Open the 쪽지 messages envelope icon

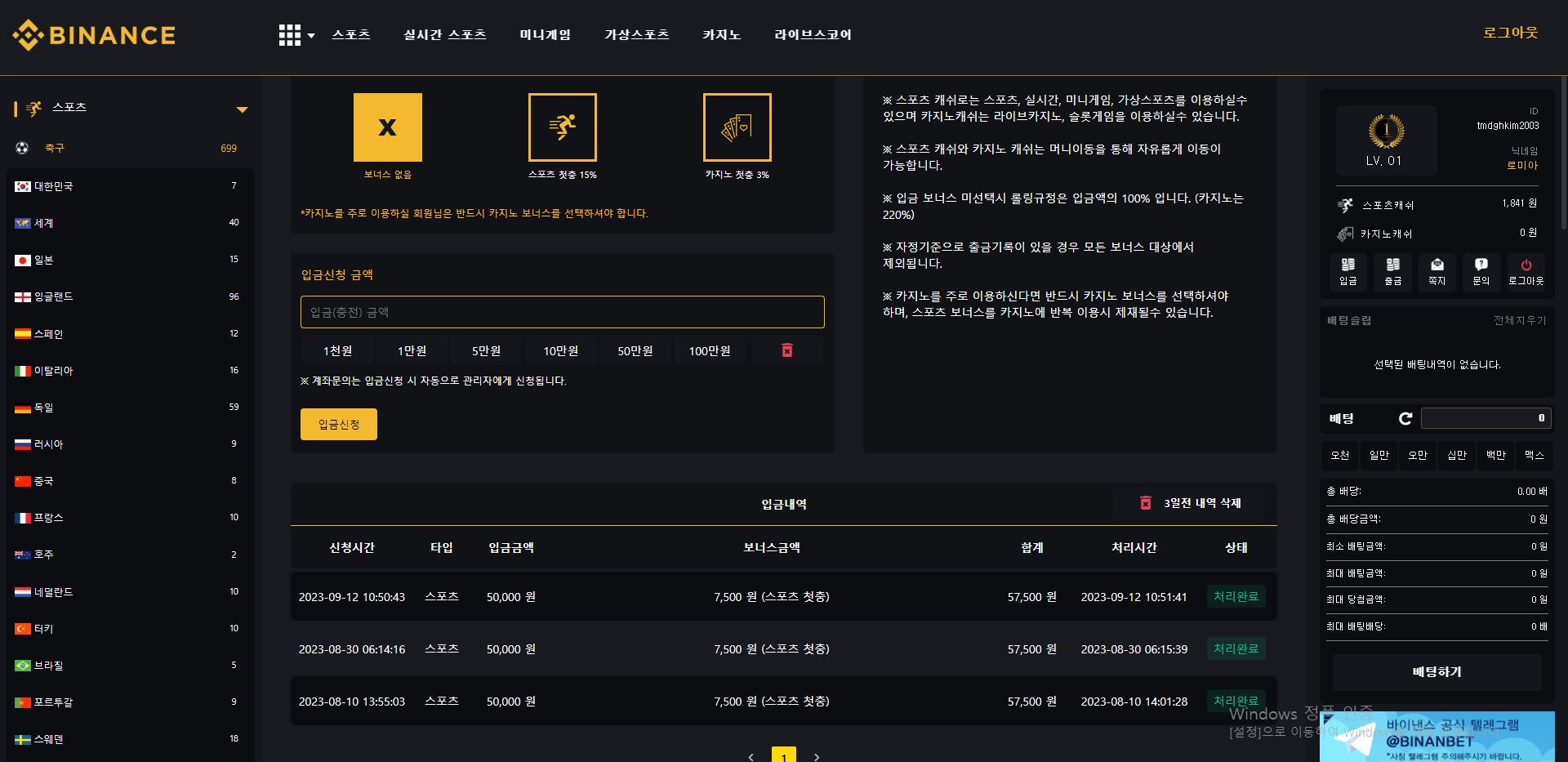[1437, 270]
